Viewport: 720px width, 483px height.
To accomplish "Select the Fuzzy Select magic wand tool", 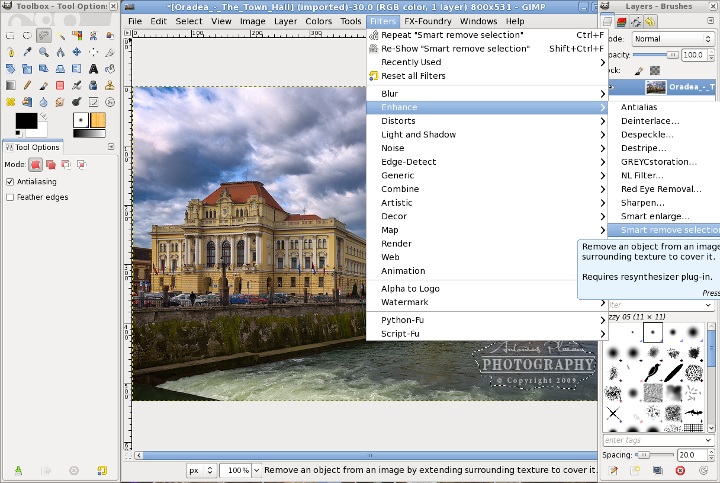I will point(60,35).
